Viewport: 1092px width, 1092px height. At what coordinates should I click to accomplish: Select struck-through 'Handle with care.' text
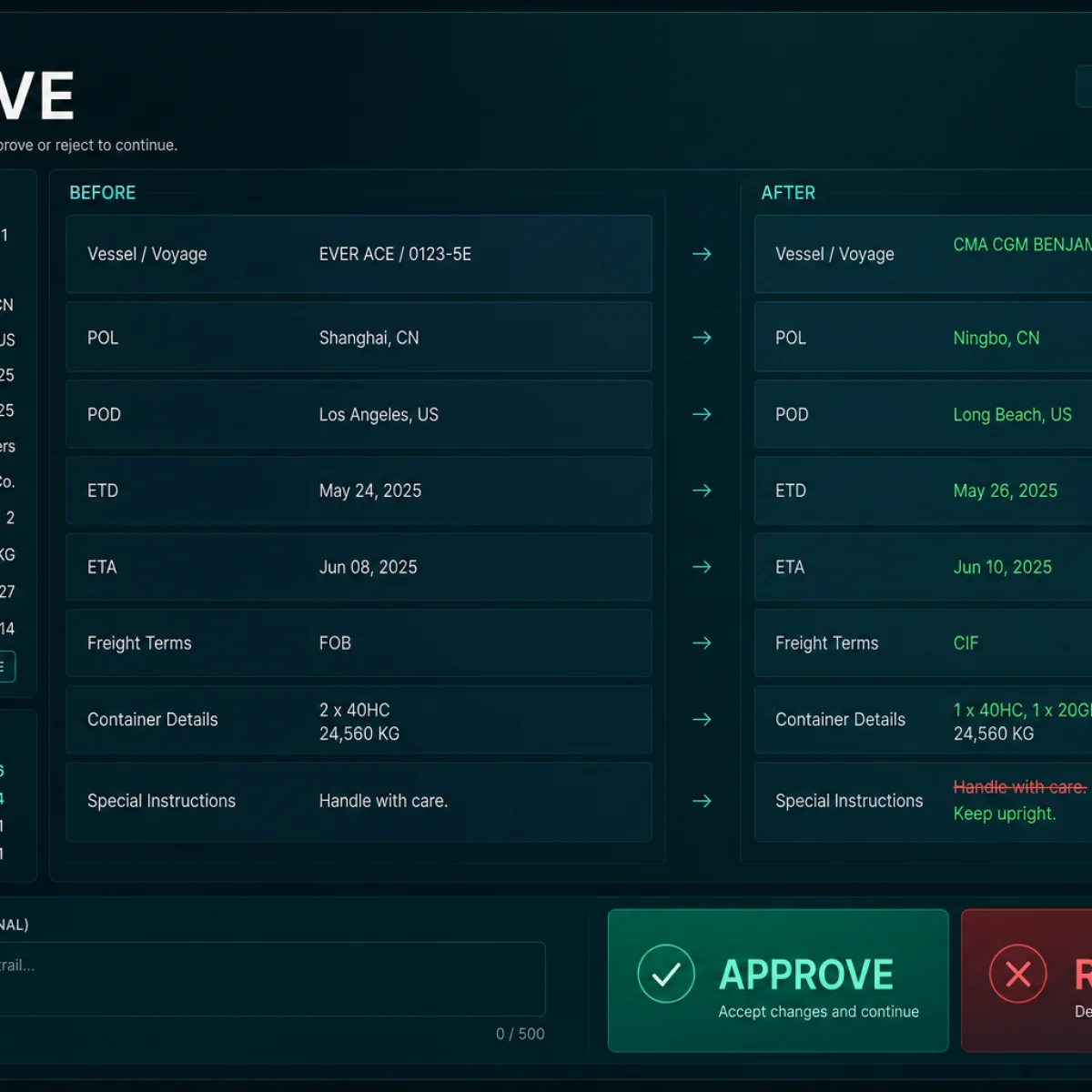pos(1019,787)
